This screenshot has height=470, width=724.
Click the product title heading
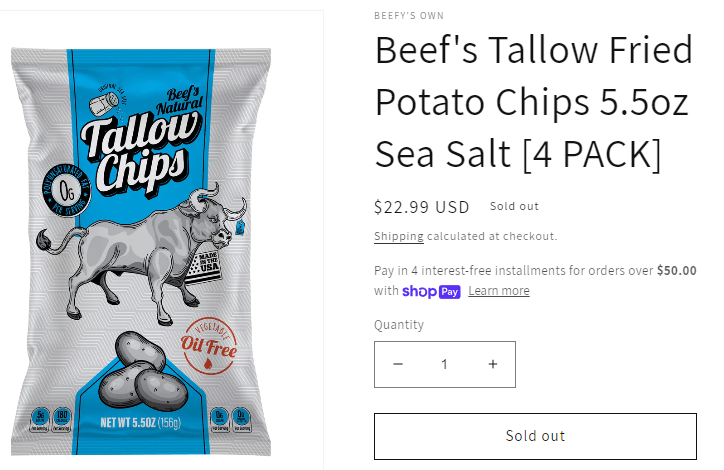[x=534, y=102]
